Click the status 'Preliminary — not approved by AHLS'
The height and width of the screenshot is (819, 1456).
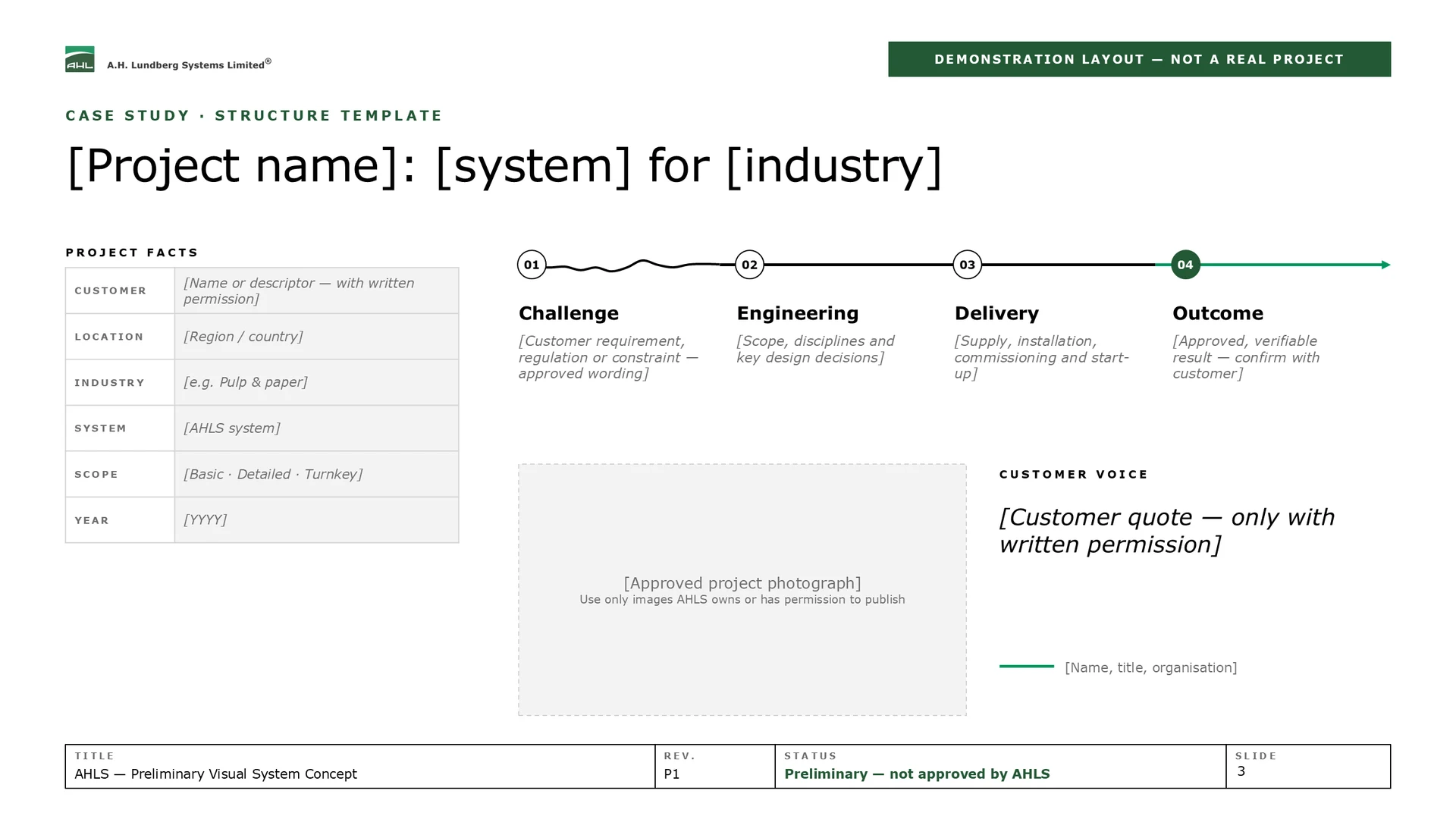[x=917, y=774]
